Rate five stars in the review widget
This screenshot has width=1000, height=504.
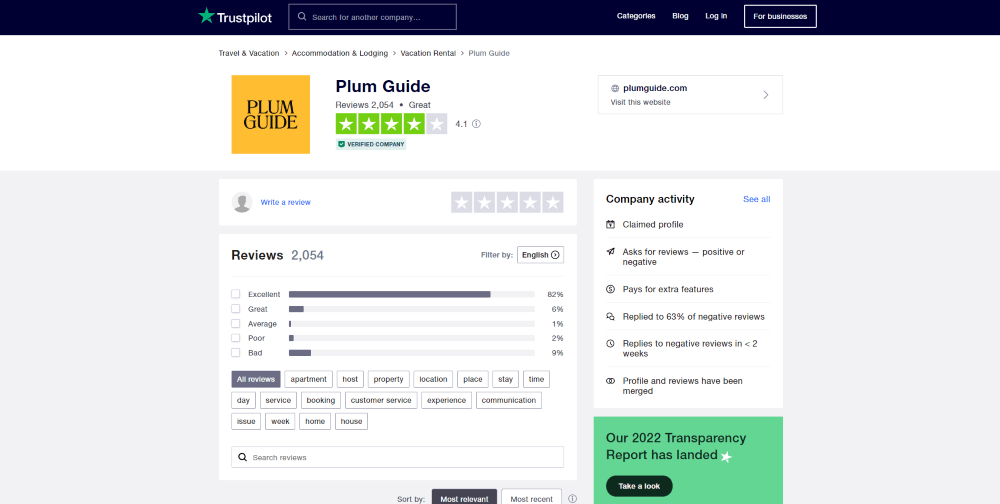point(553,202)
